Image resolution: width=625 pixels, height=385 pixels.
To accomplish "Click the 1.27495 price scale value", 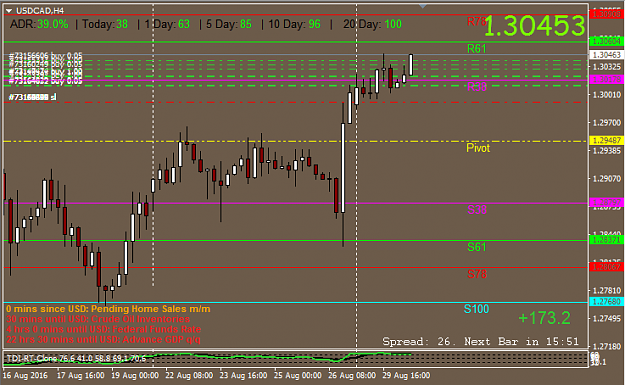I will [x=607, y=318].
